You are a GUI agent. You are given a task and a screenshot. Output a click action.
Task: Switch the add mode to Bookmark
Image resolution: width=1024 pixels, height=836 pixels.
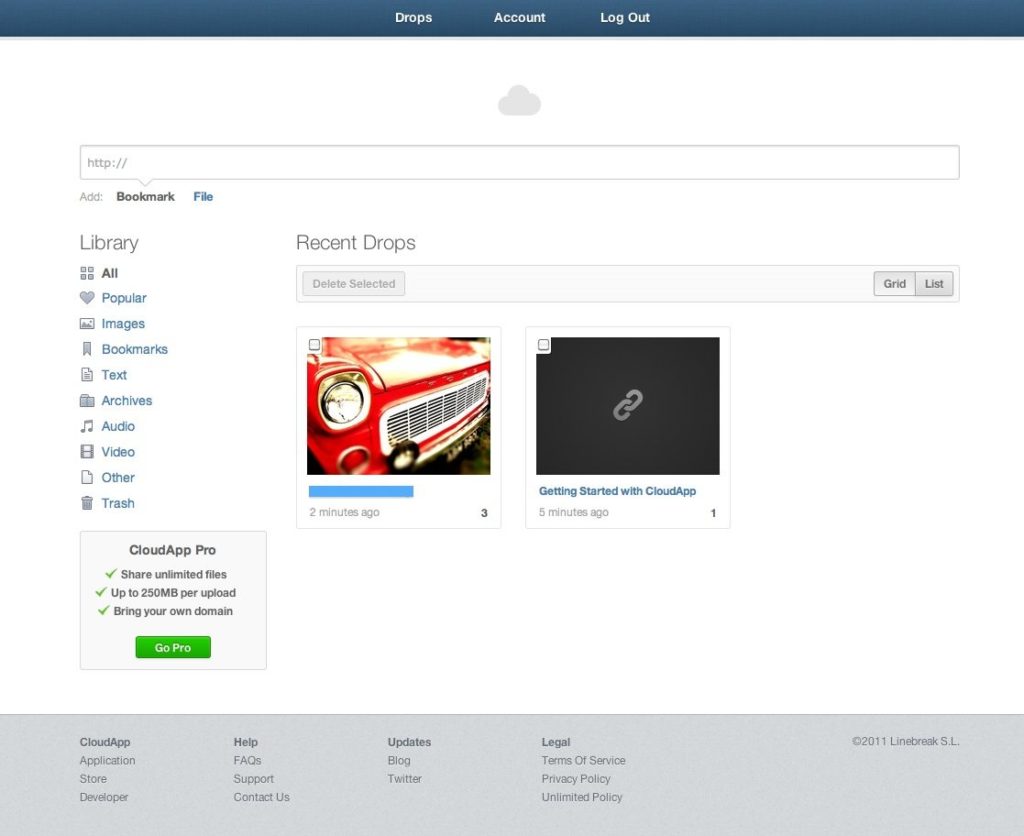(146, 197)
